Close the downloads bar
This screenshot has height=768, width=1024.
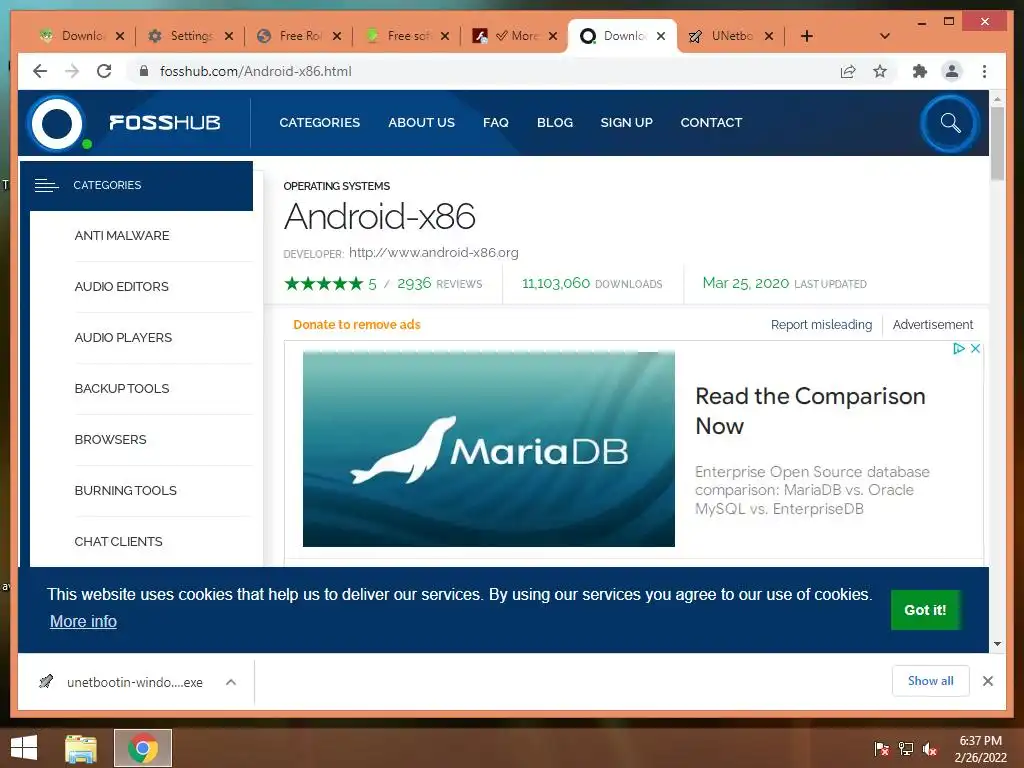(987, 681)
